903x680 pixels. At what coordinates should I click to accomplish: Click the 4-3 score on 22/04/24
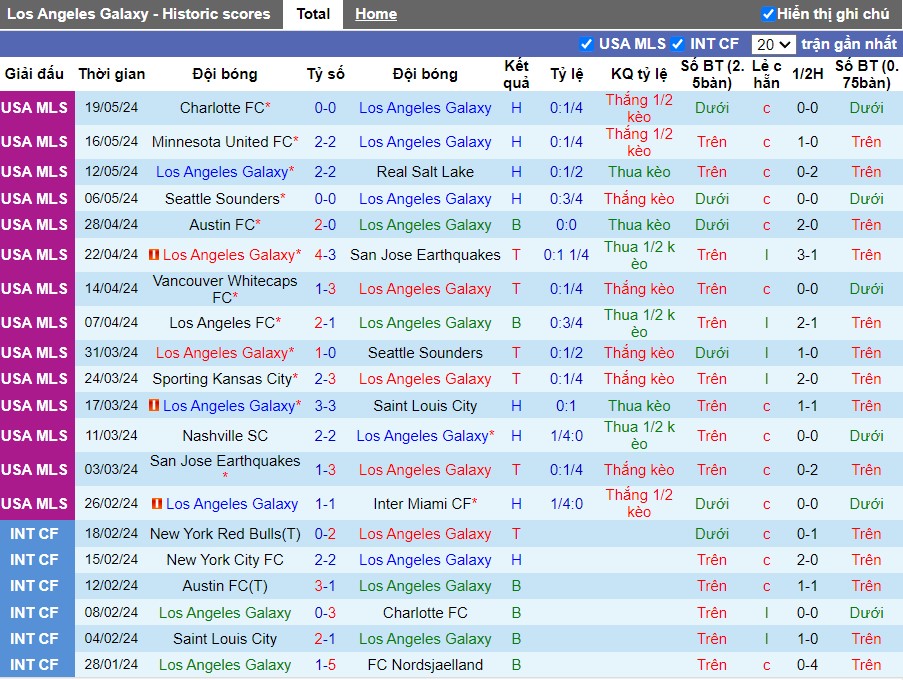tap(325, 254)
